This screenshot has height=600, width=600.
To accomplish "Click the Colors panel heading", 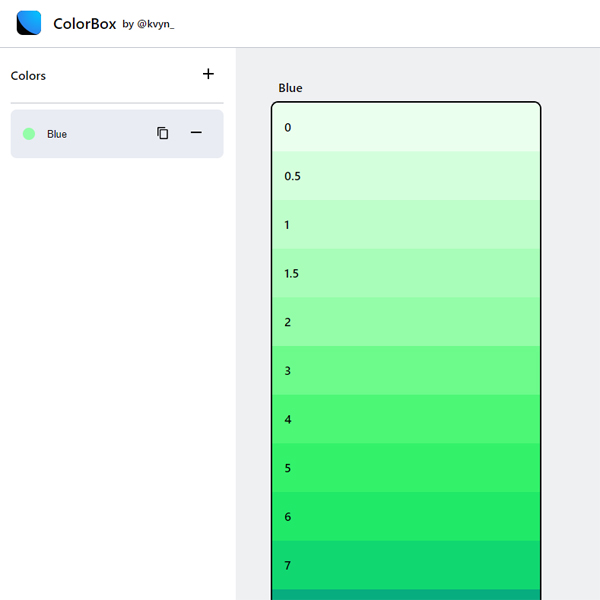I will click(28, 76).
